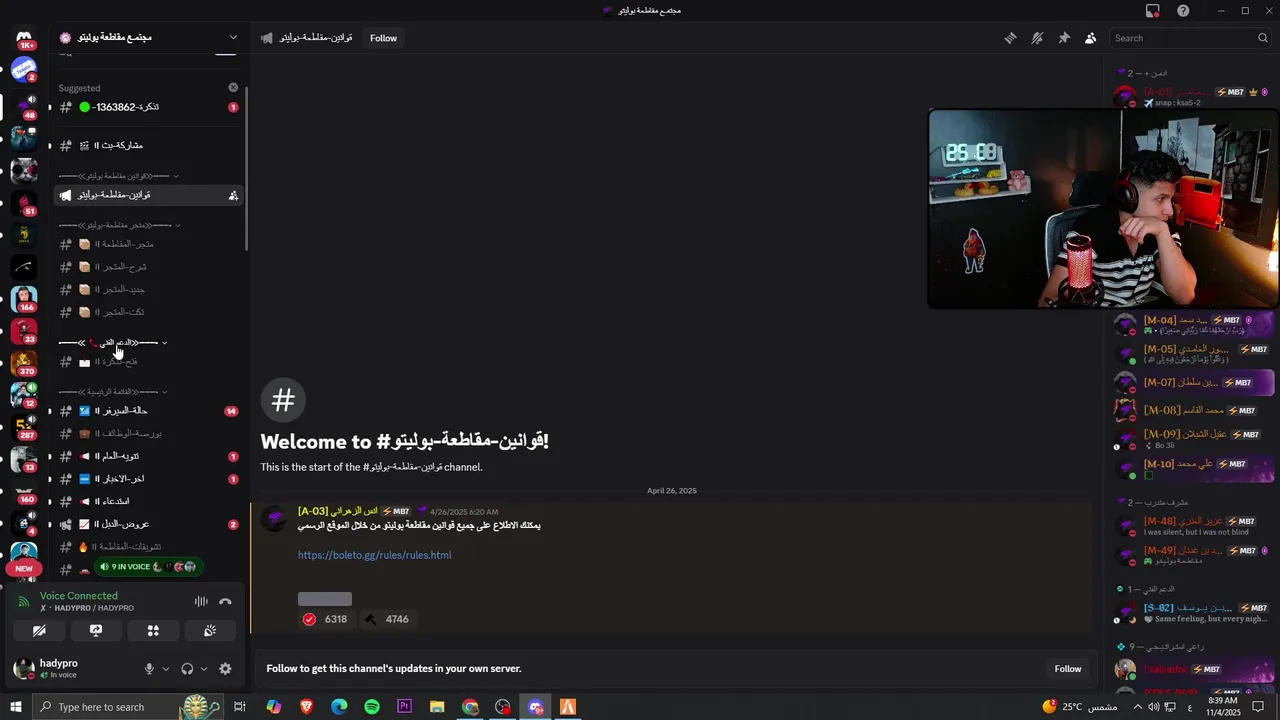Open Spotify from taskbar
The height and width of the screenshot is (720, 1280).
coord(372,707)
